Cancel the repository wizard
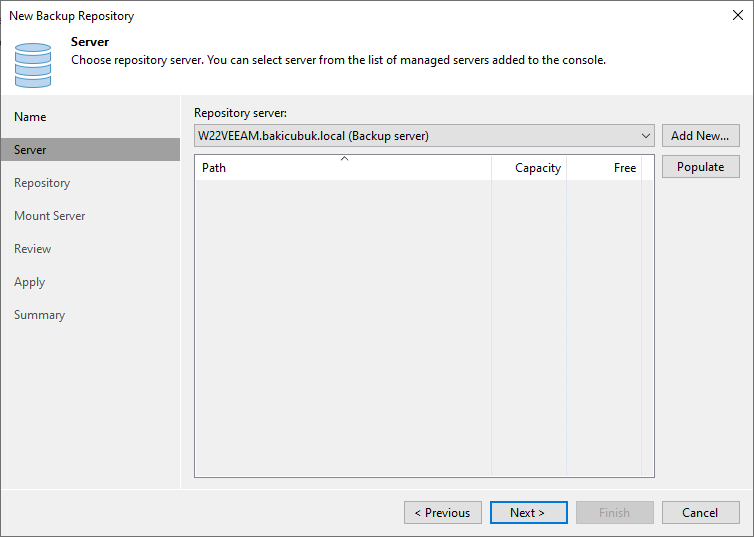The image size is (754, 537). click(x=700, y=512)
